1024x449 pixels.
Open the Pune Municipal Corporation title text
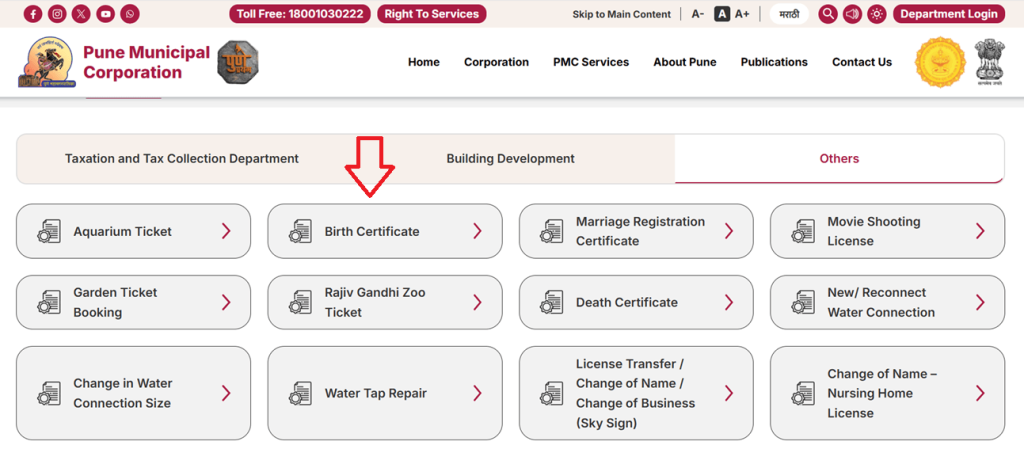146,62
